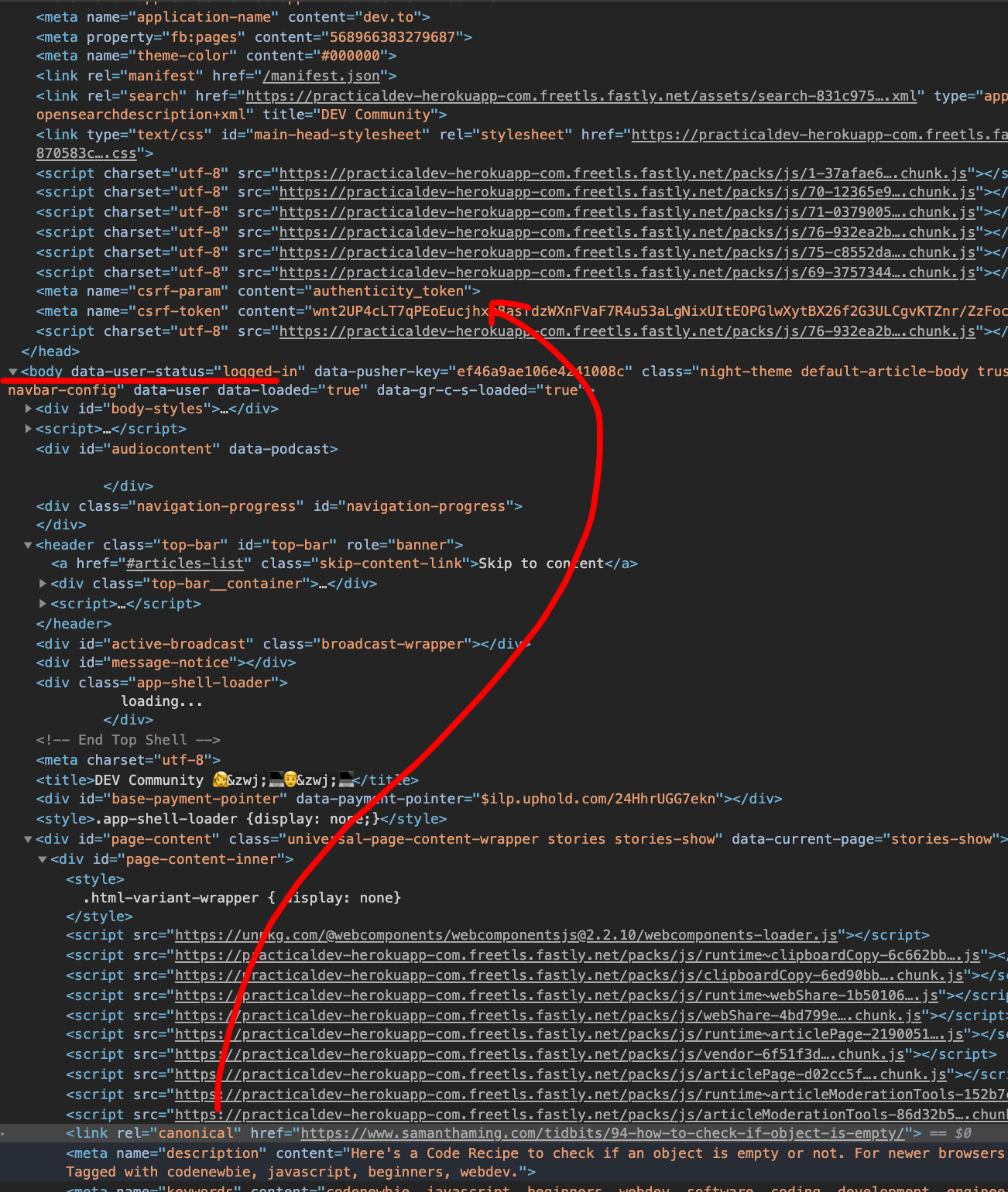Select the closing /header tag
The height and width of the screenshot is (1192, 1008).
coord(74,624)
